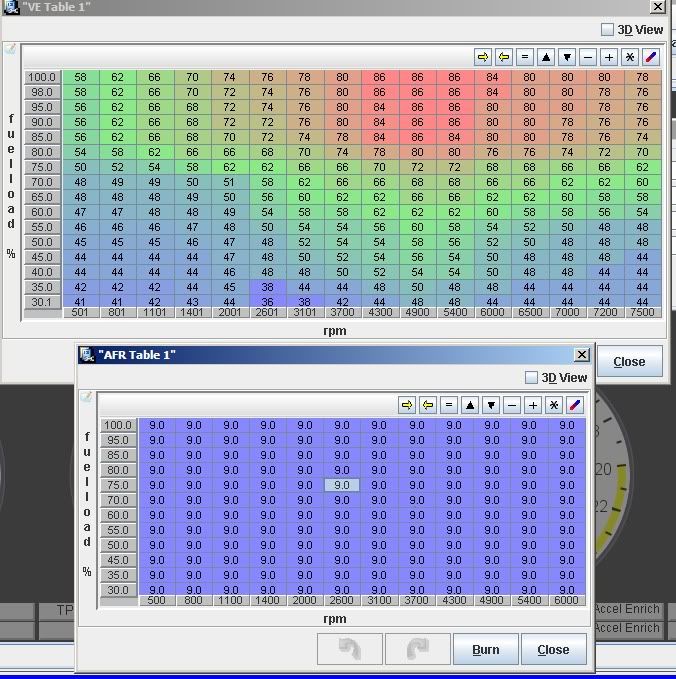Click AFR Table rpm bin 6000
This screenshot has width=676, height=679.
point(566,600)
